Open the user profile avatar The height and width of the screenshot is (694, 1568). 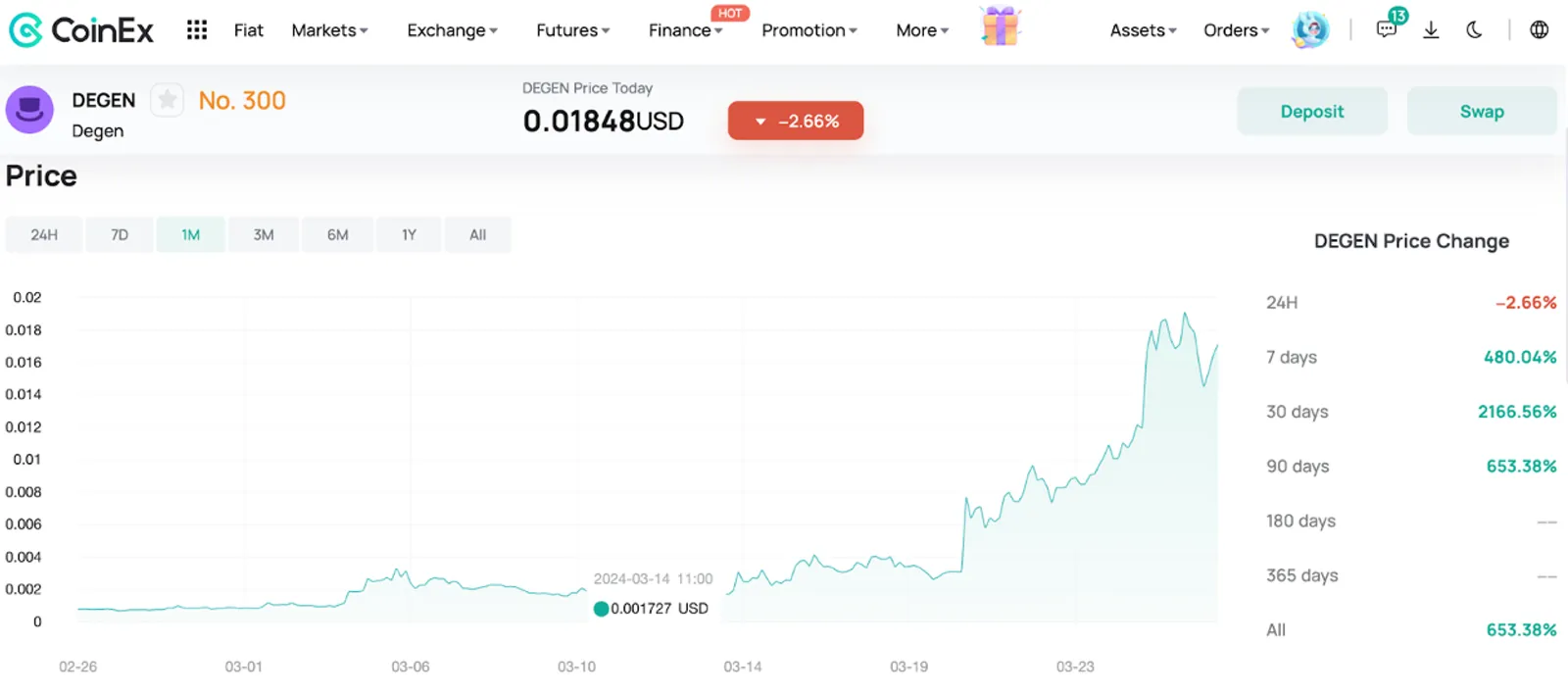(x=1310, y=30)
